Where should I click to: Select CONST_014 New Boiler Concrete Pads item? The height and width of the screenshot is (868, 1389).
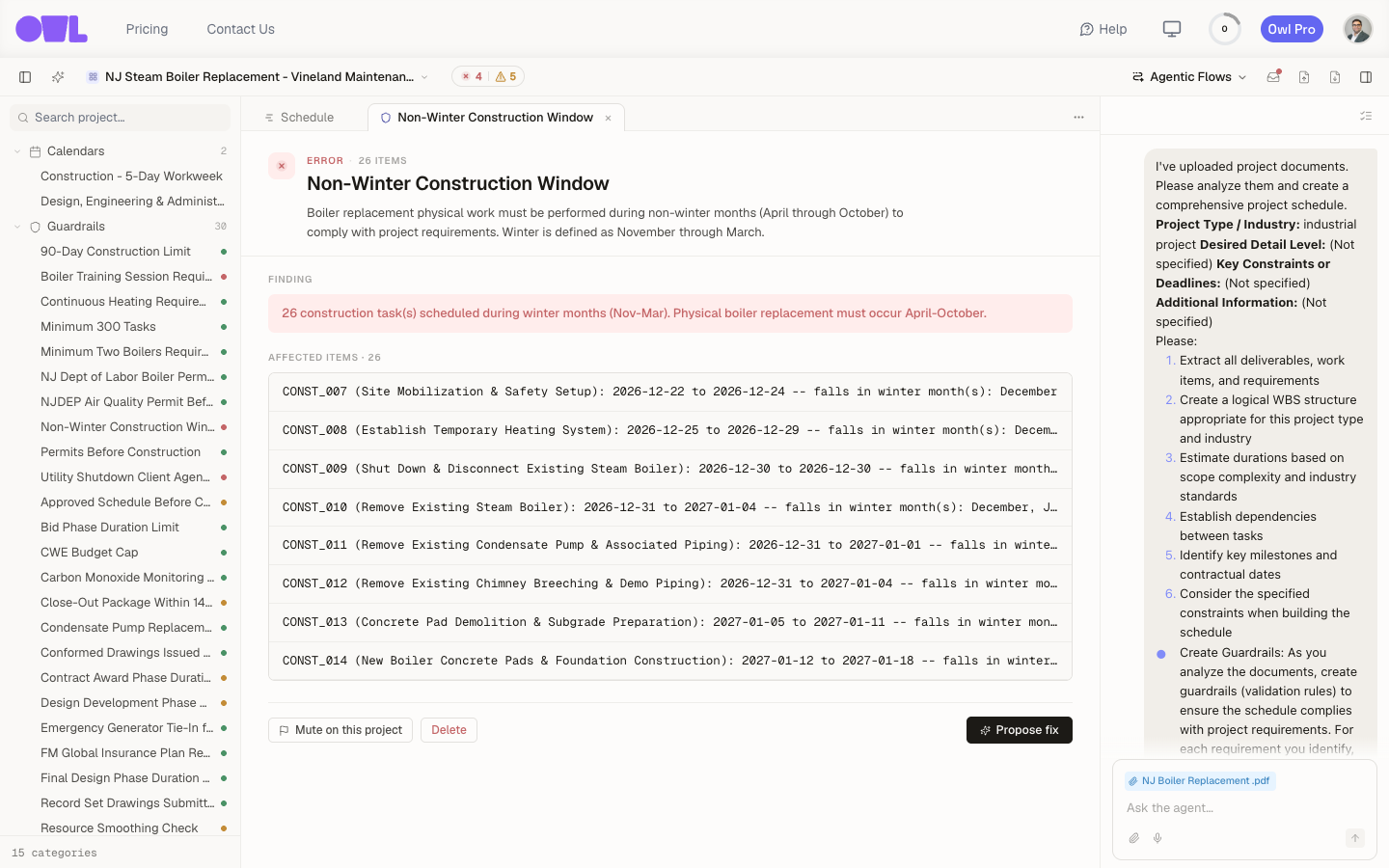[670, 661]
